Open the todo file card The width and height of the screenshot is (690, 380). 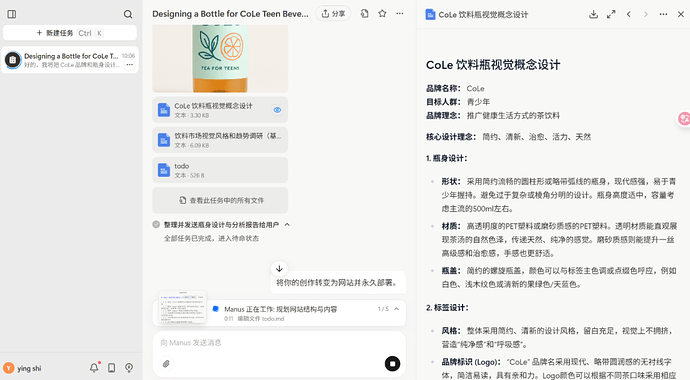coord(220,170)
